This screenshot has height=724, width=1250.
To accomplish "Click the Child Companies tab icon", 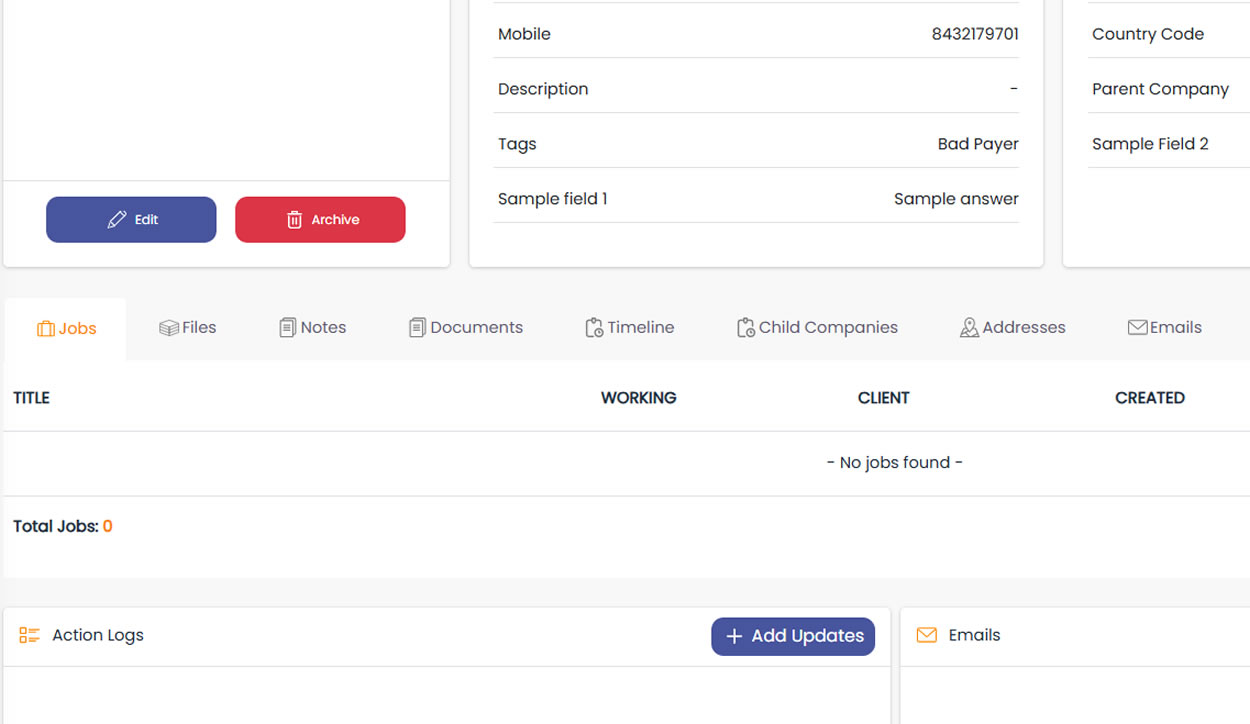I will click(x=745, y=328).
